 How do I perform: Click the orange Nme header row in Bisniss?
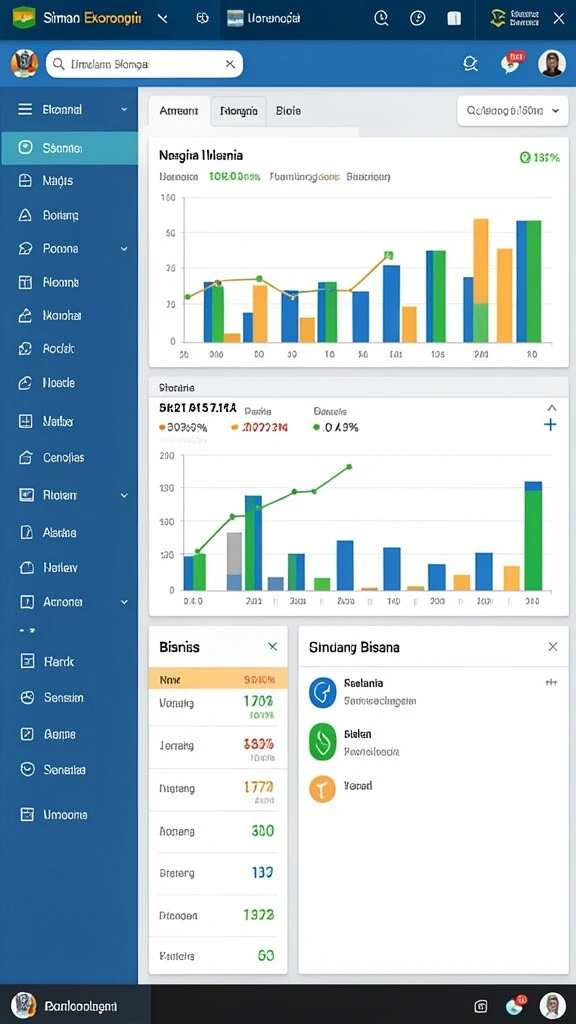pyautogui.click(x=218, y=679)
